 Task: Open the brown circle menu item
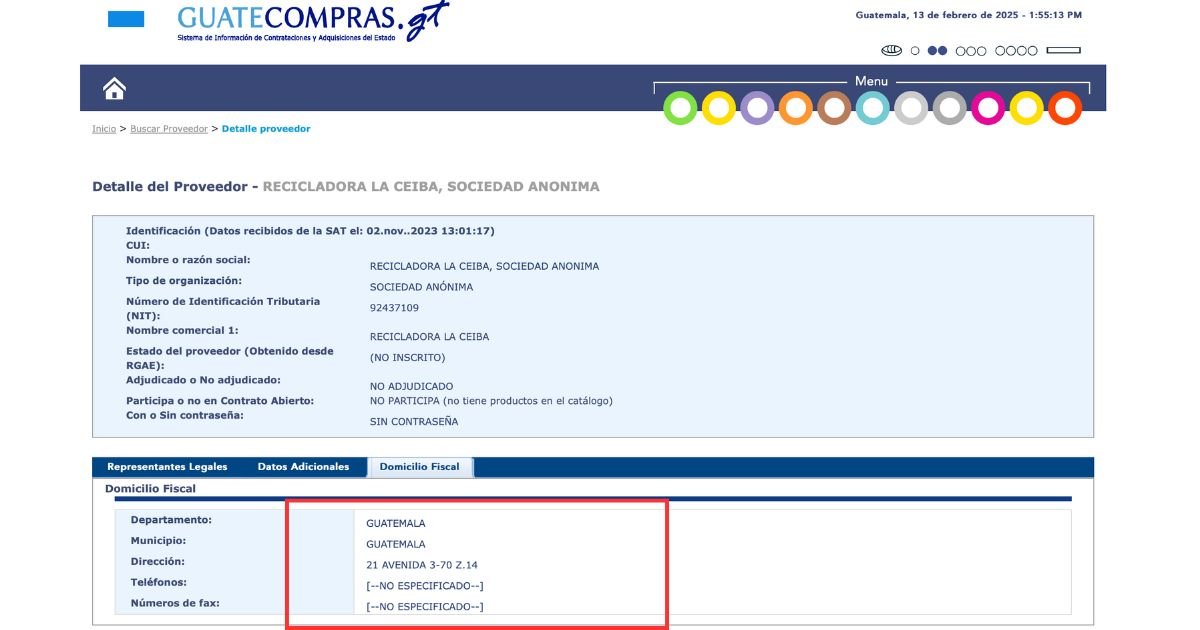tap(834, 108)
